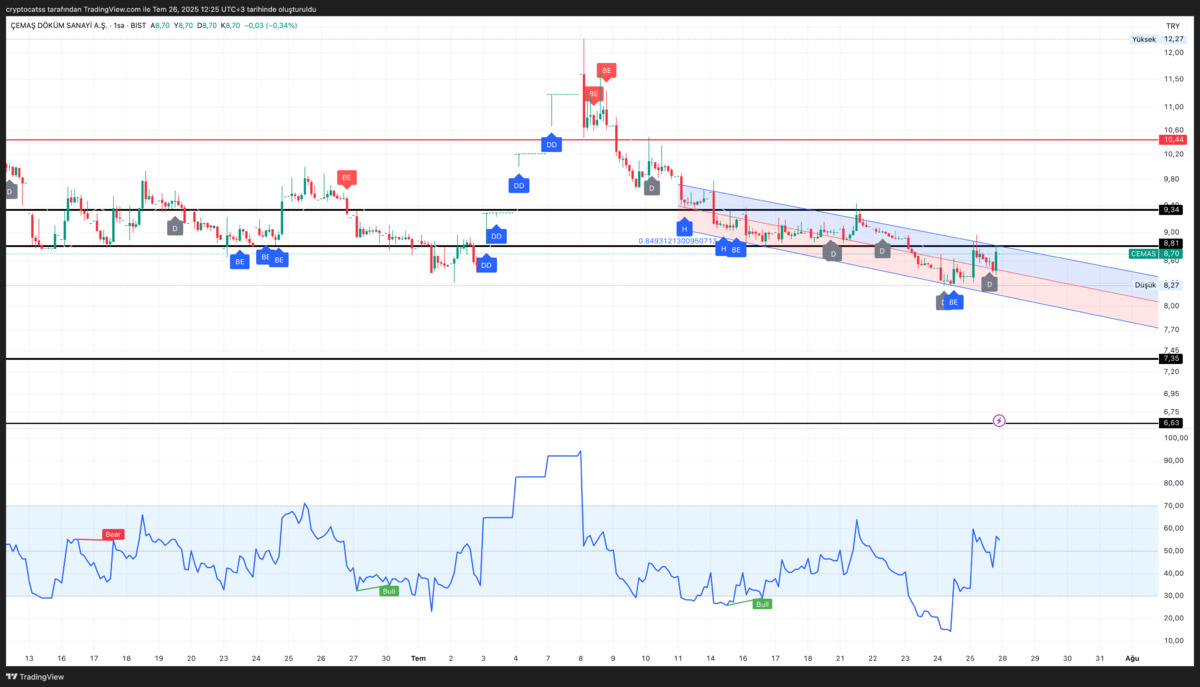This screenshot has width=1200, height=687.
Task: Open the TradingView logo
Action: click(37, 675)
